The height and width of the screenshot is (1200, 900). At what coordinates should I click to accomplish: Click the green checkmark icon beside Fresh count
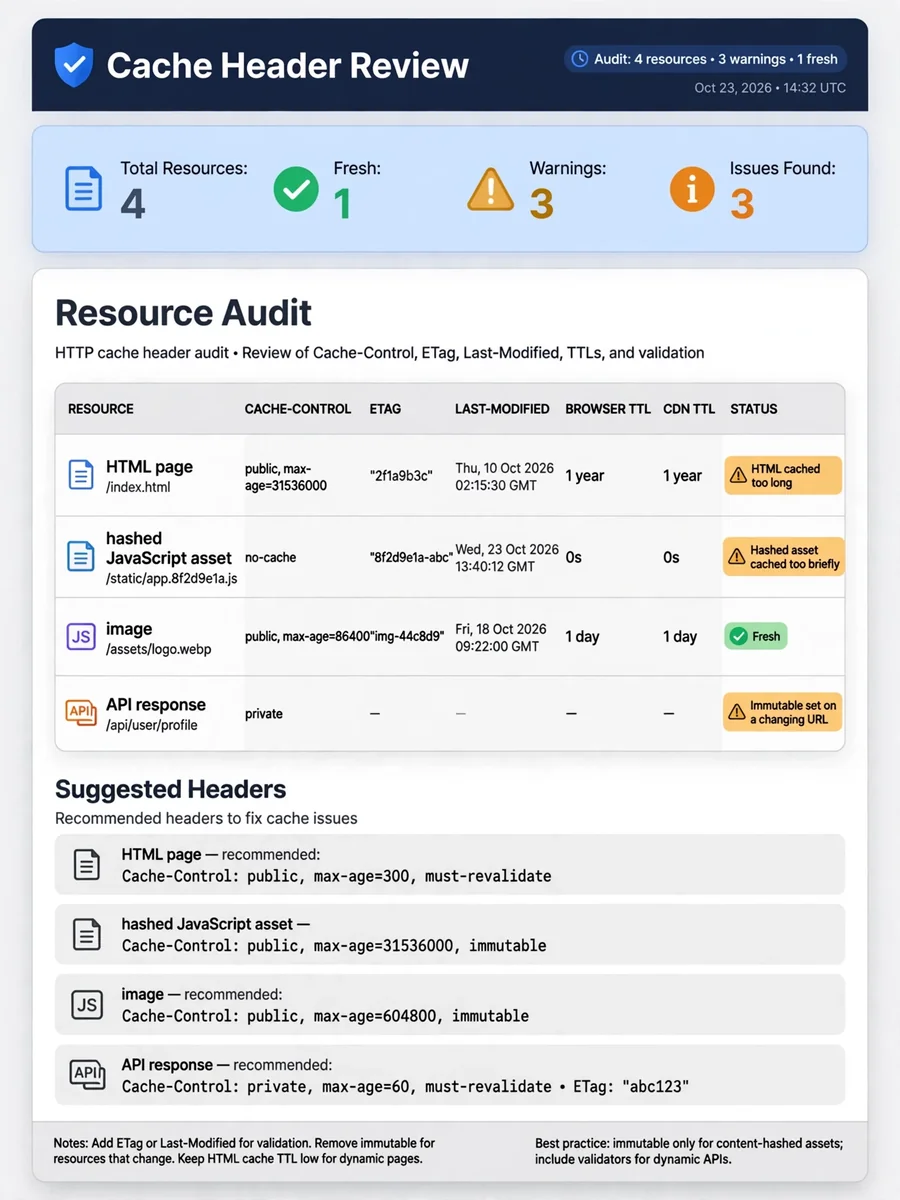296,189
